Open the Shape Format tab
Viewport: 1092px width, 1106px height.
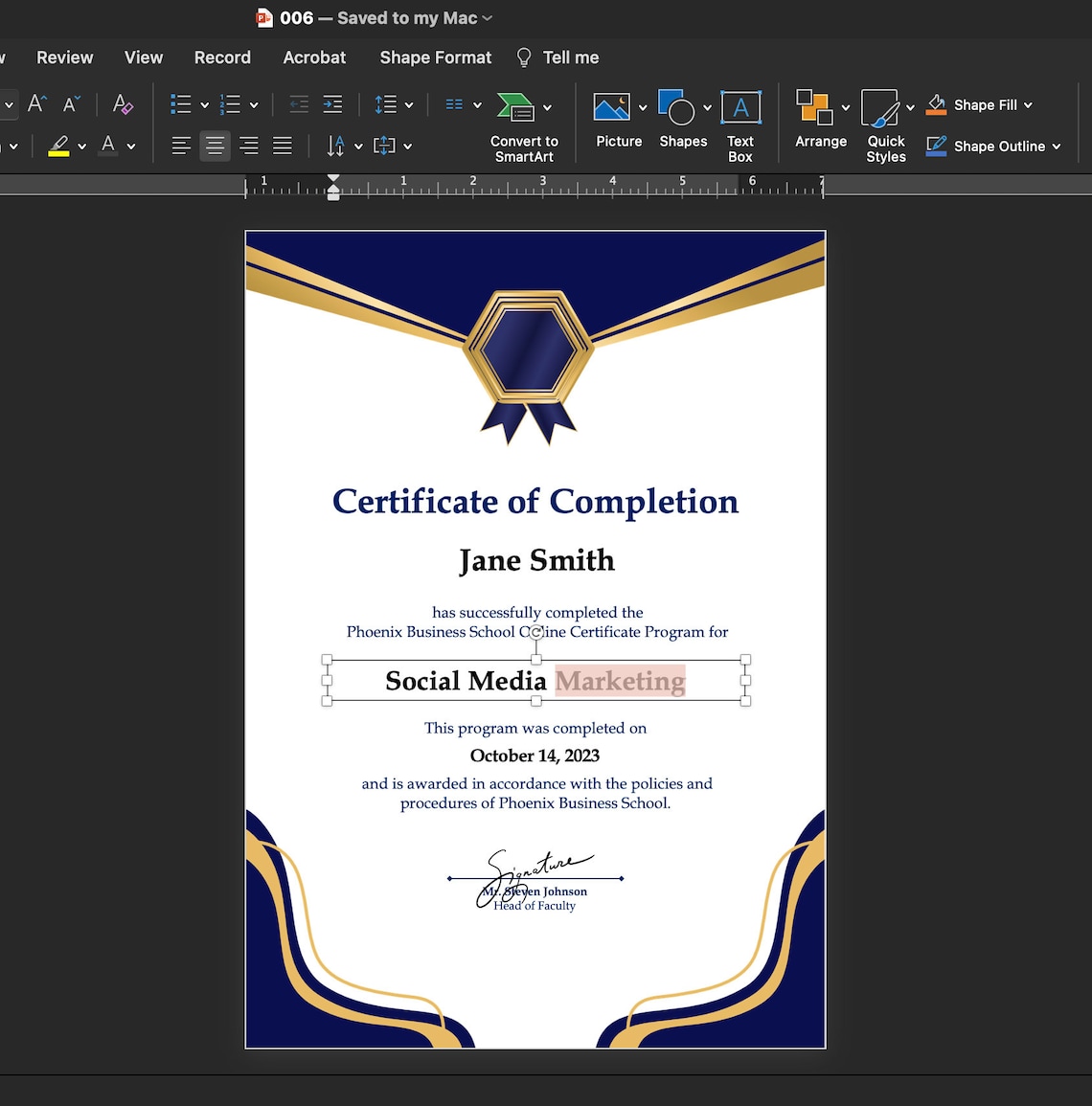pyautogui.click(x=435, y=57)
